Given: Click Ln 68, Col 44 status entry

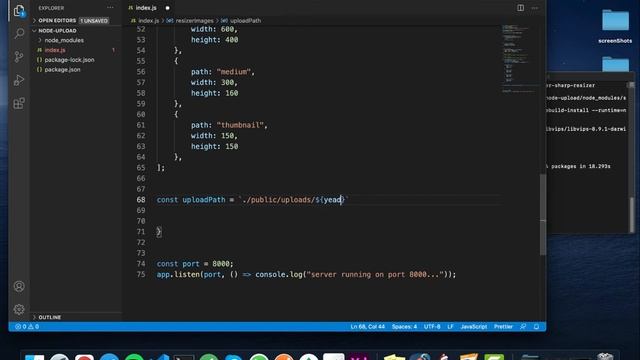Looking at the screenshot, I should pyautogui.click(x=367, y=327).
